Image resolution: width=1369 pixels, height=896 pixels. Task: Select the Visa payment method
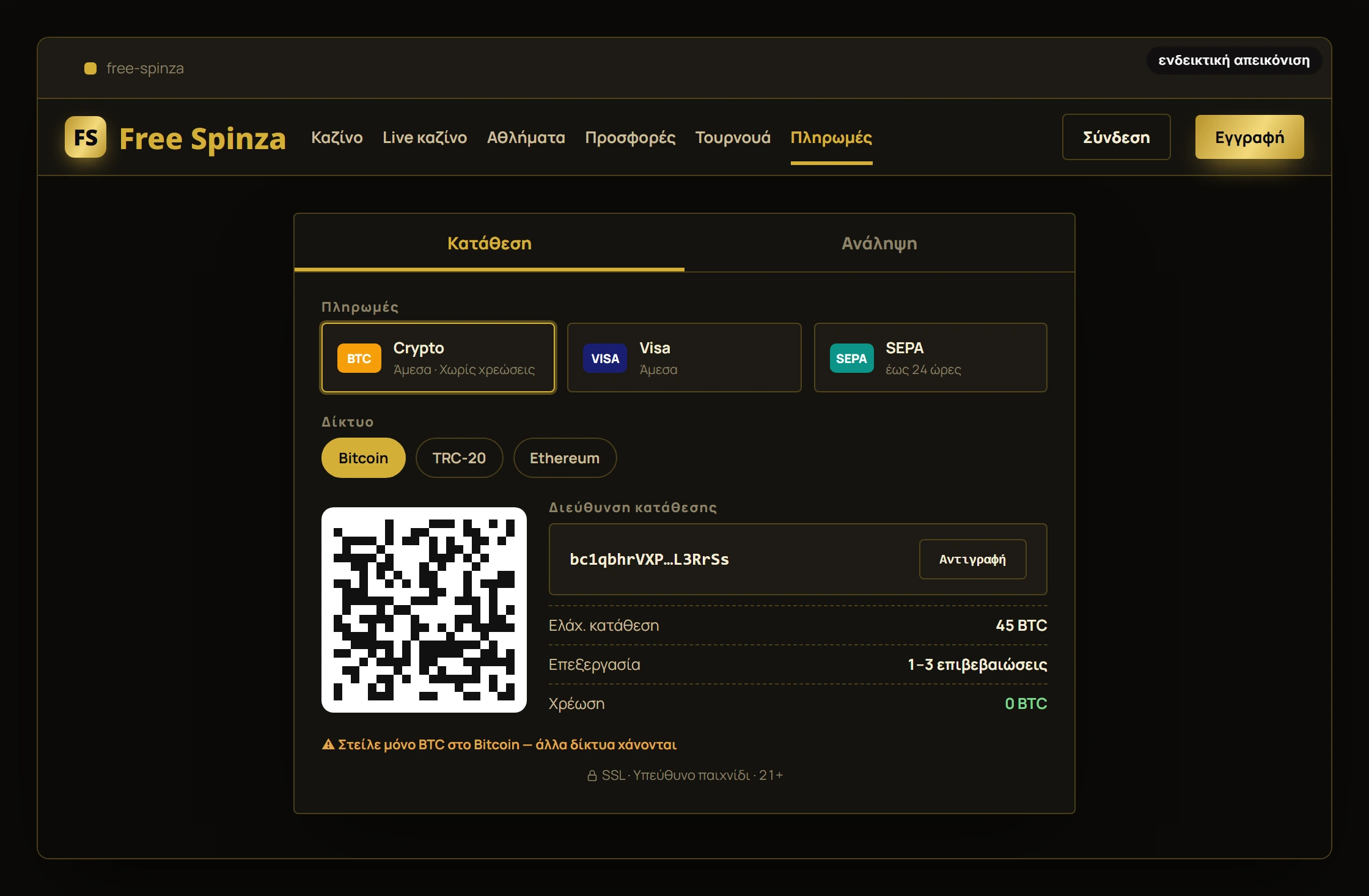684,358
